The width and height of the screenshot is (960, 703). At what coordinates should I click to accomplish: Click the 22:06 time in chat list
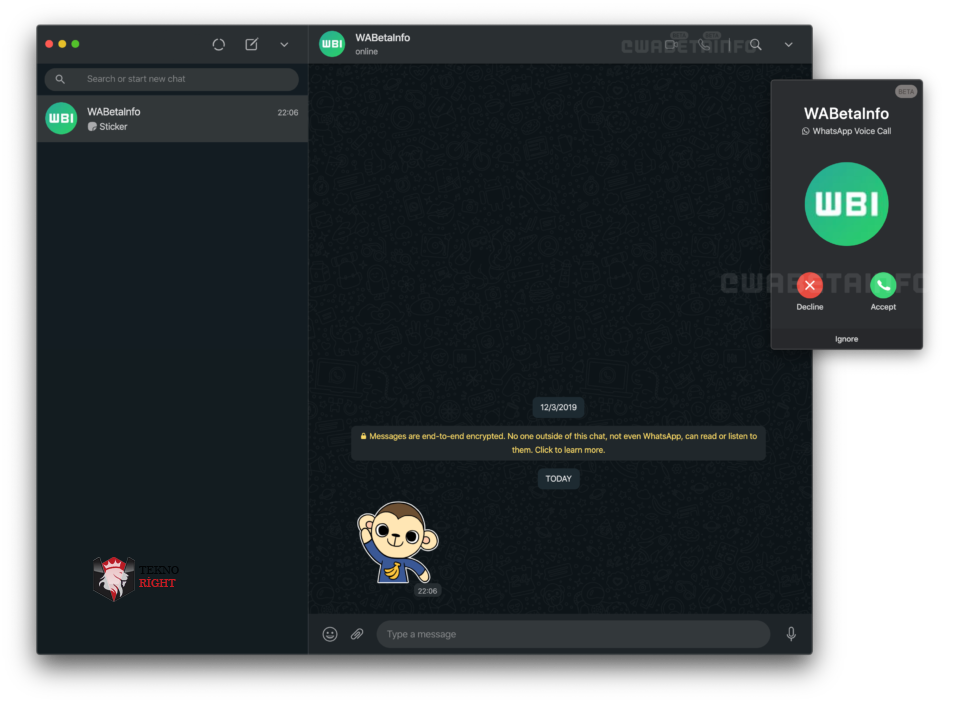click(288, 113)
